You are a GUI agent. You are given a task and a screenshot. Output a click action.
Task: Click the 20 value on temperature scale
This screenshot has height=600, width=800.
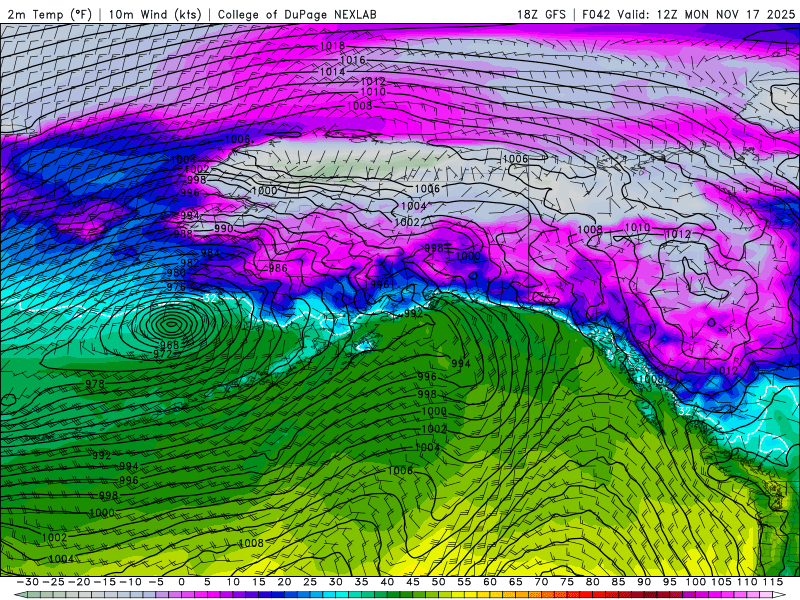click(284, 582)
